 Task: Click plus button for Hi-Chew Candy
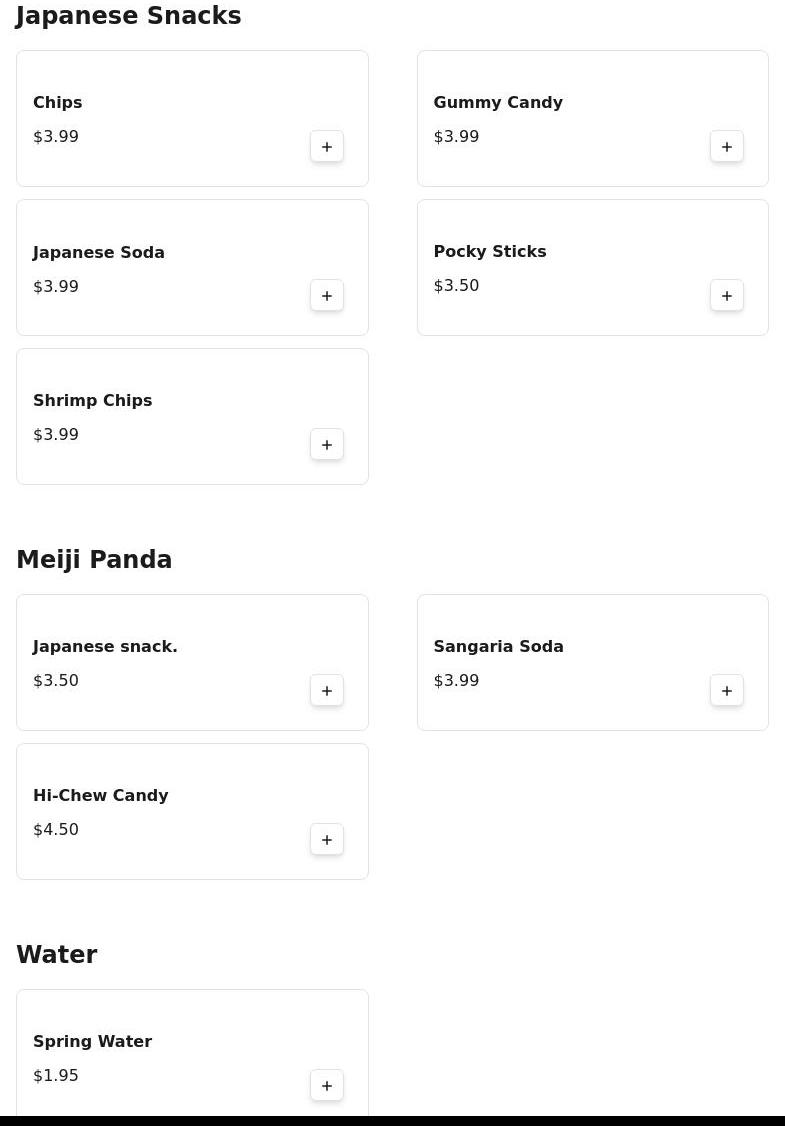(327, 840)
